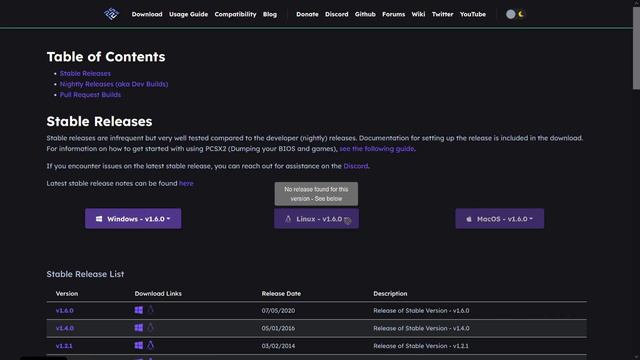Expand the MacOS - v1.6.0 dropdown

(500, 219)
